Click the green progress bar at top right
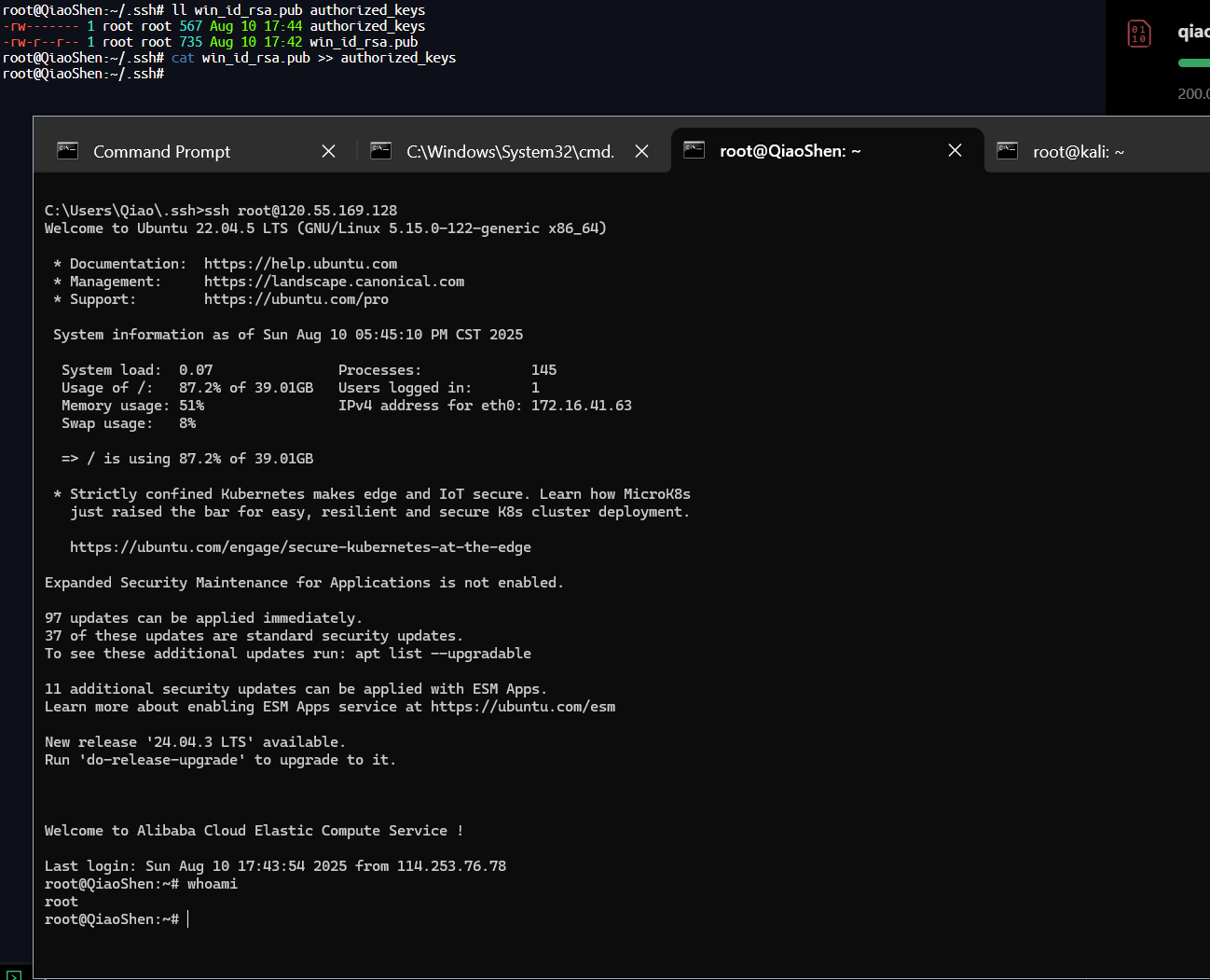 (1193, 63)
